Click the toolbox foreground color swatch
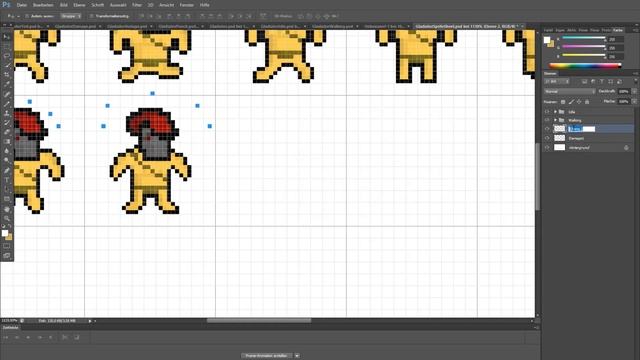 click(4, 233)
